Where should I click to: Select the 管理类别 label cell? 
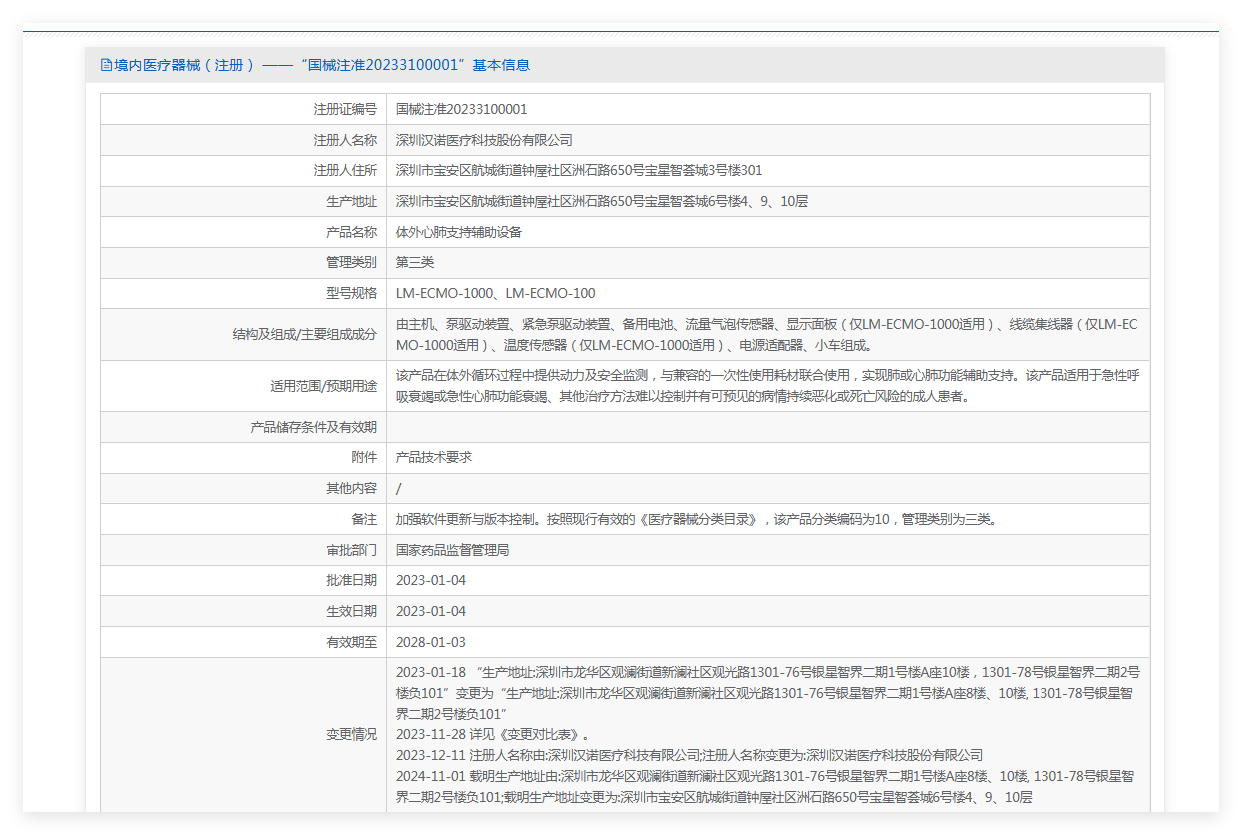[243, 263]
